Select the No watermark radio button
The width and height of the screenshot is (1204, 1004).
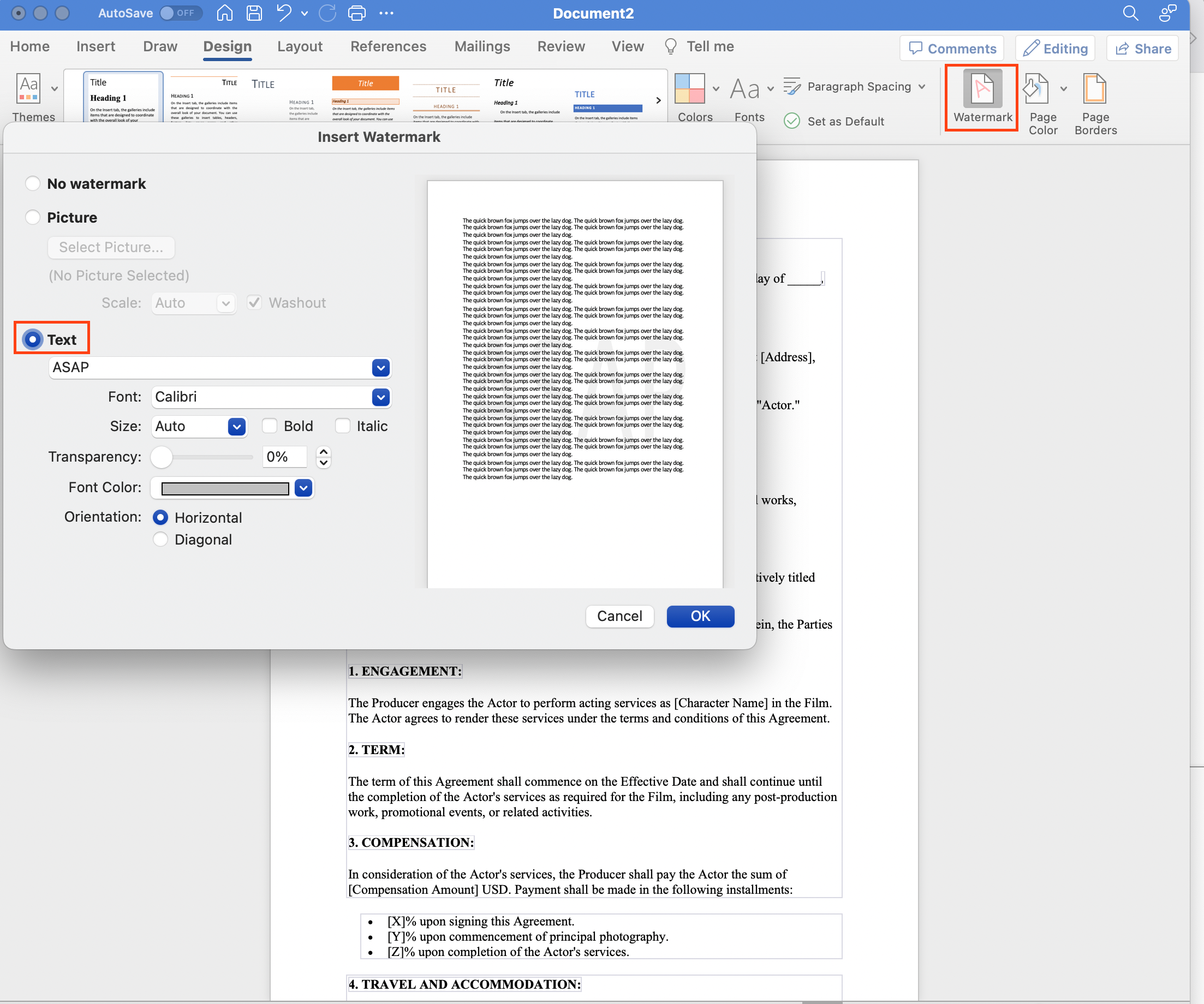32,183
